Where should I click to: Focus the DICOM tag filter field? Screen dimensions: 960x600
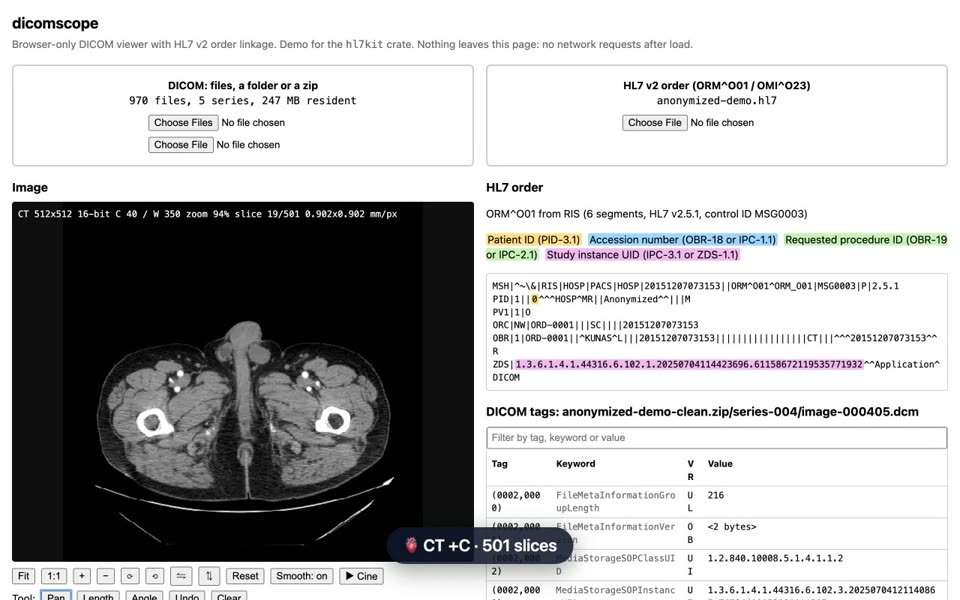click(x=716, y=438)
